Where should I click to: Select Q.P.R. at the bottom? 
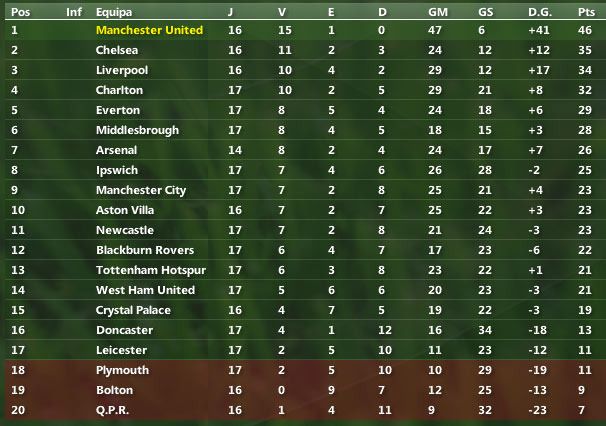point(112,410)
